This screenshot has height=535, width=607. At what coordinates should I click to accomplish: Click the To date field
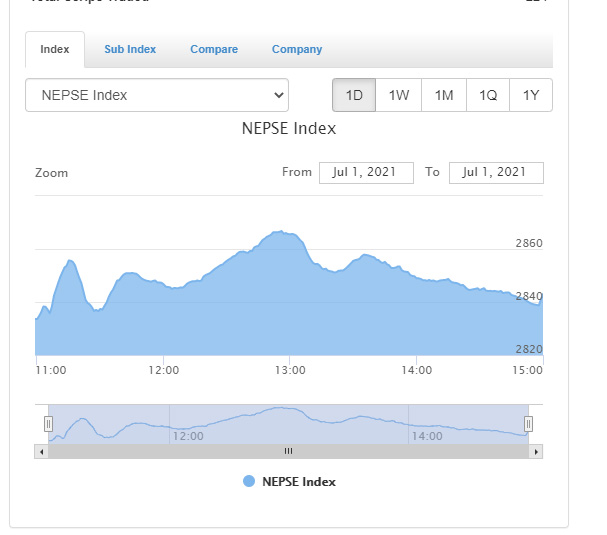click(496, 172)
